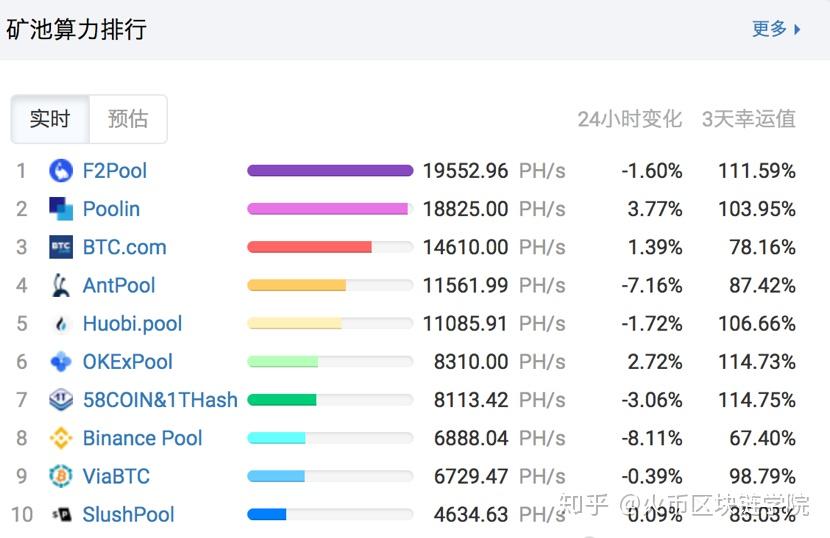Open the ViaBTC pool link
830x538 pixels.
pyautogui.click(x=116, y=476)
